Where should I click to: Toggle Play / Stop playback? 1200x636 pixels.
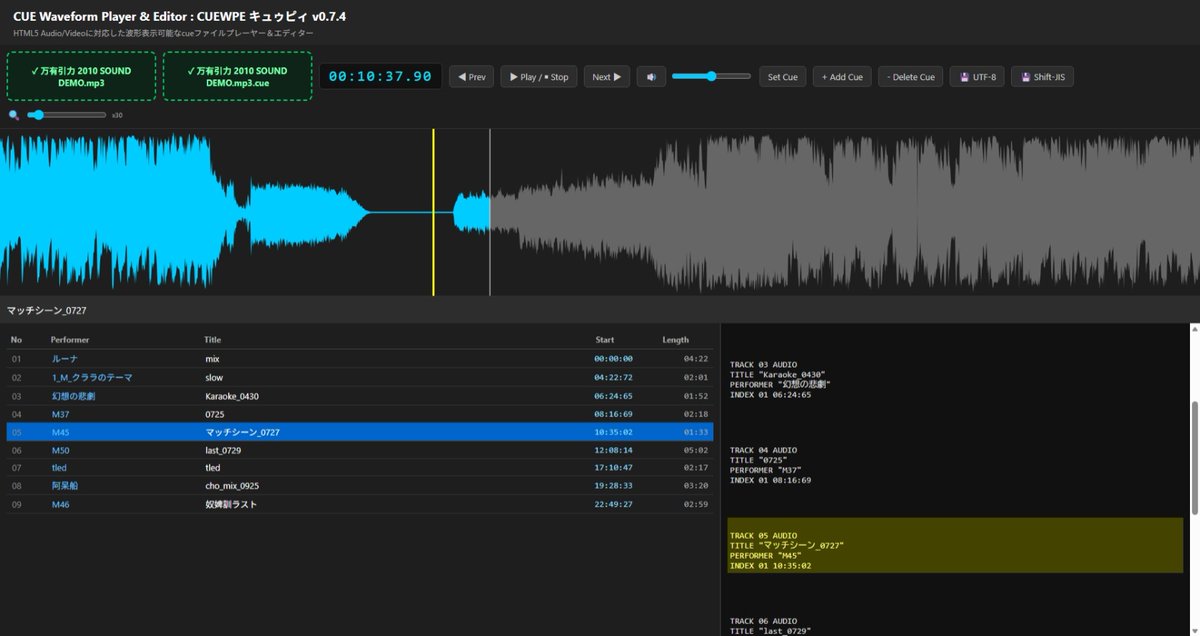(x=539, y=77)
